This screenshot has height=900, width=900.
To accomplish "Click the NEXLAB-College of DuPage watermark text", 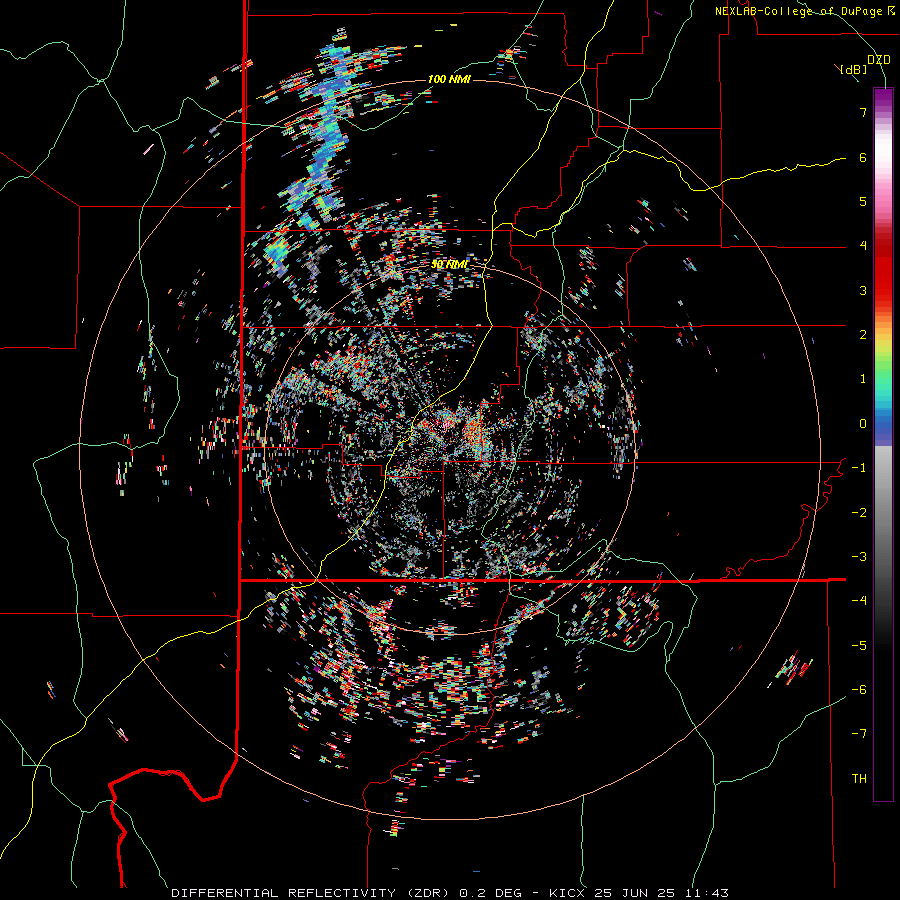I will (x=799, y=11).
